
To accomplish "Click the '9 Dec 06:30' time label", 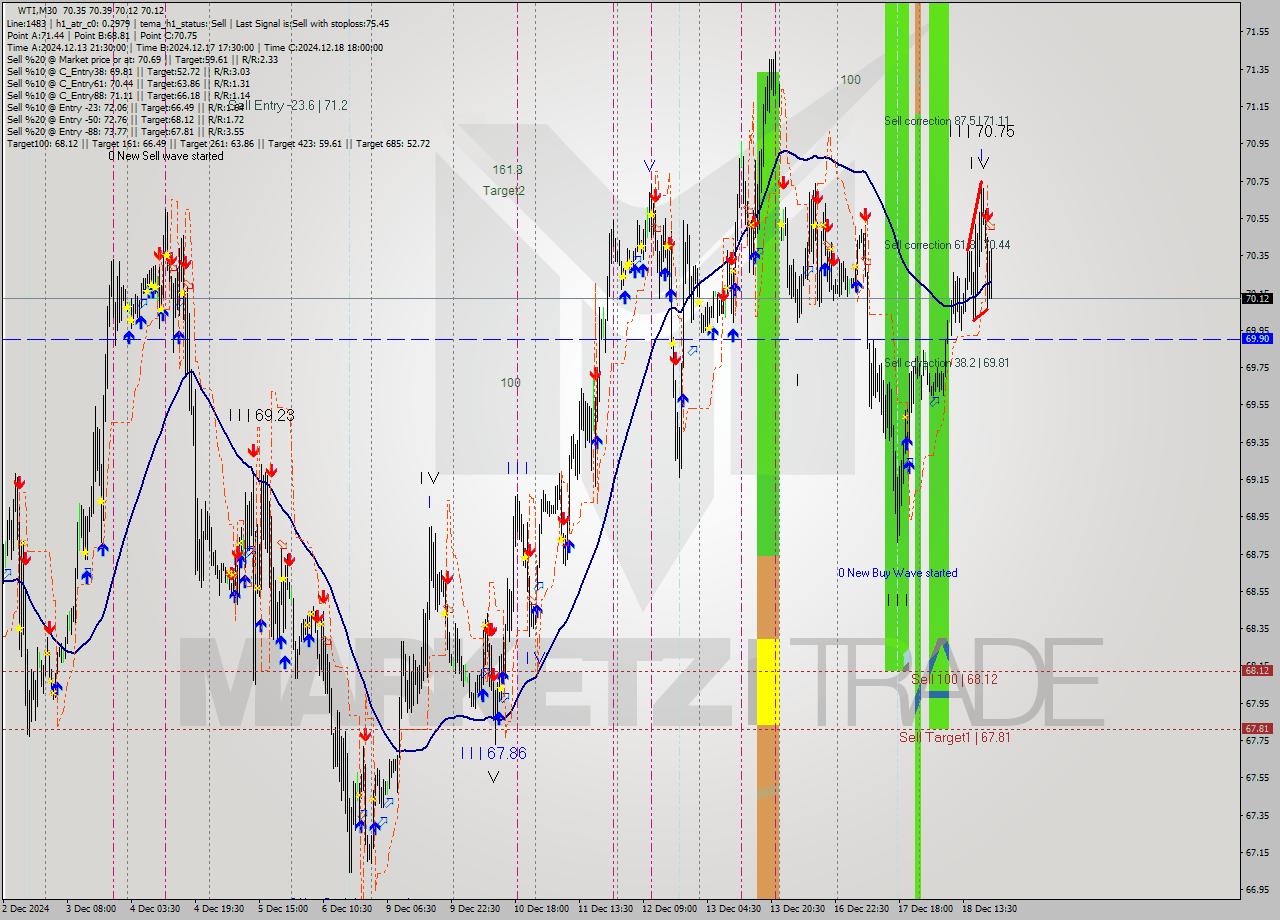I will click(411, 909).
